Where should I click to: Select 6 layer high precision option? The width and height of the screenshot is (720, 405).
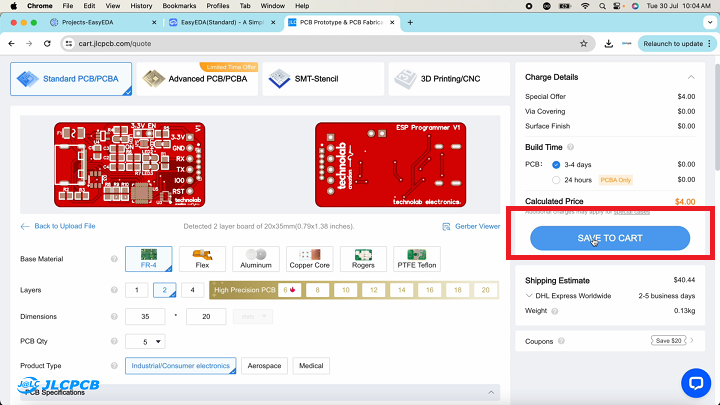coord(289,290)
